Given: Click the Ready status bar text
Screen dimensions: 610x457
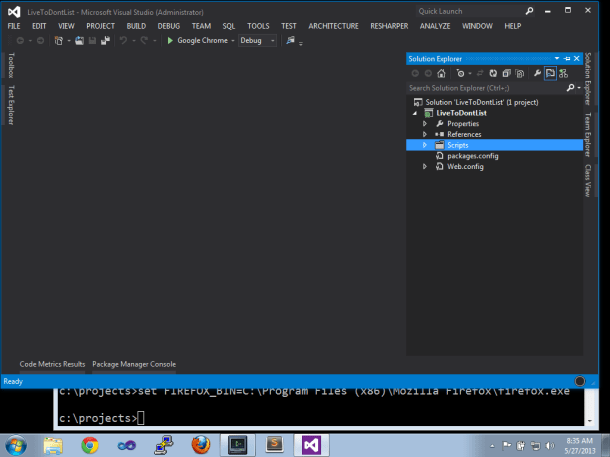Looking at the screenshot, I should (13, 382).
